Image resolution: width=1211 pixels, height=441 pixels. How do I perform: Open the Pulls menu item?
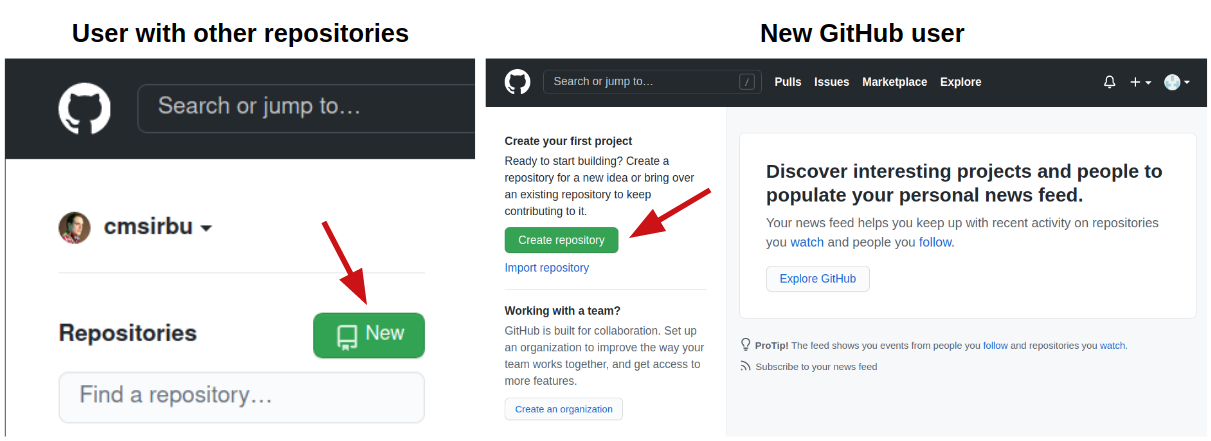pos(788,82)
